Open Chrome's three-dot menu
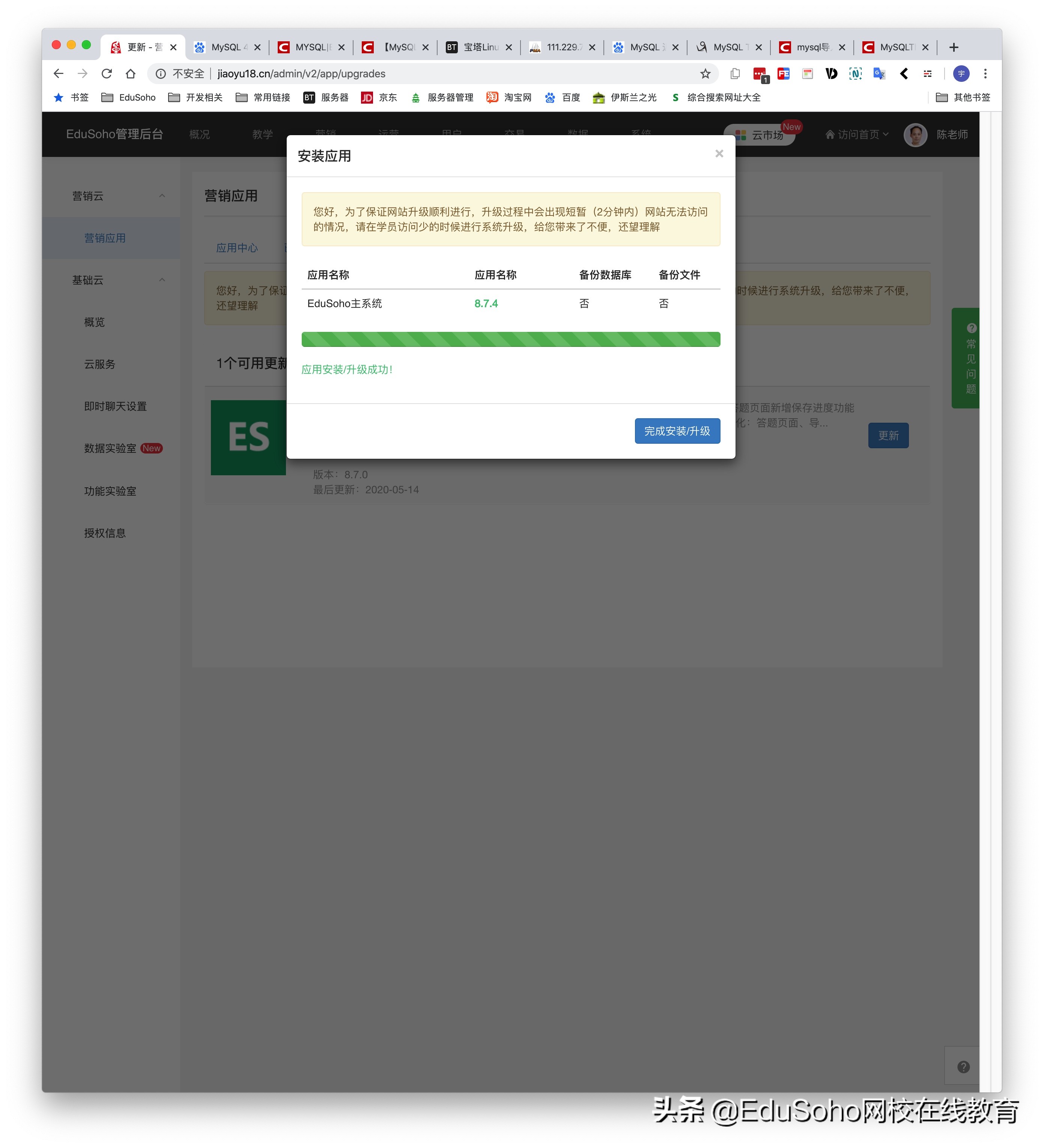 click(x=985, y=74)
